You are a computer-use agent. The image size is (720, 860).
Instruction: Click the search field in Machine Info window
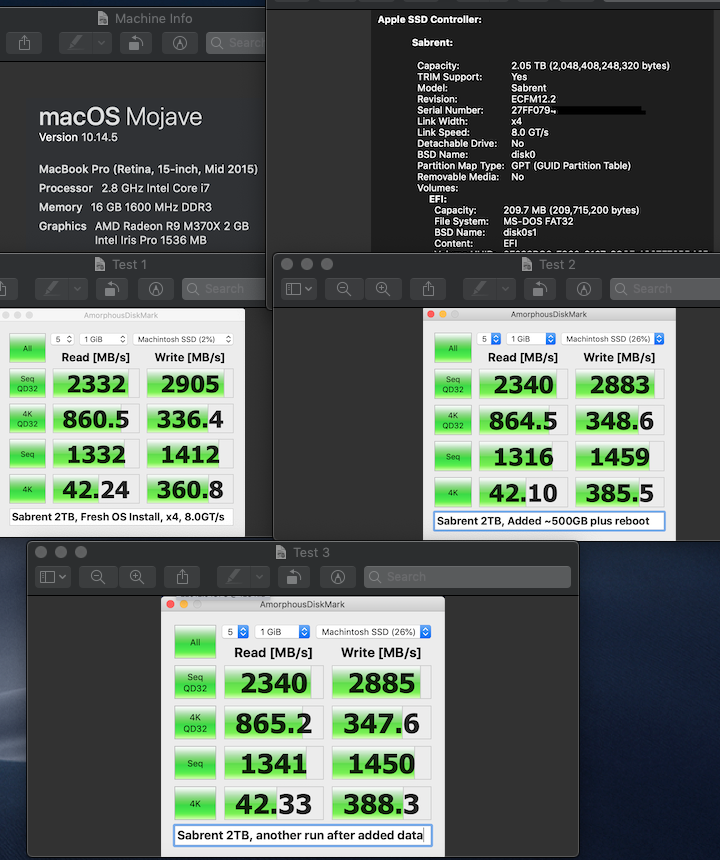[x=236, y=43]
